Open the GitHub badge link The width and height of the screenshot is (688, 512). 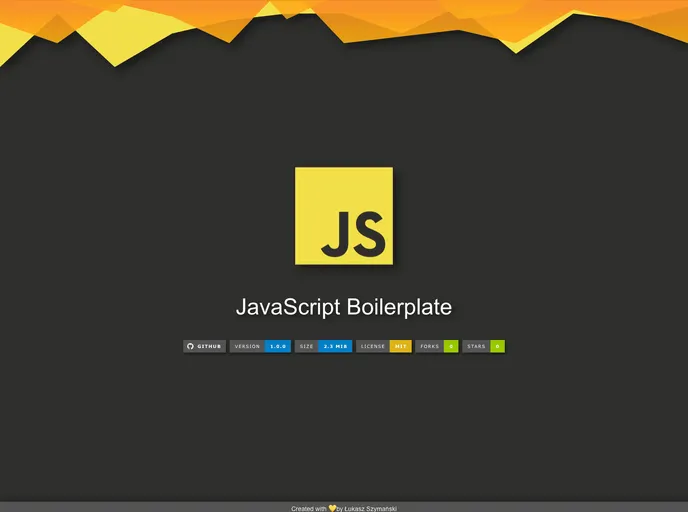(x=204, y=346)
